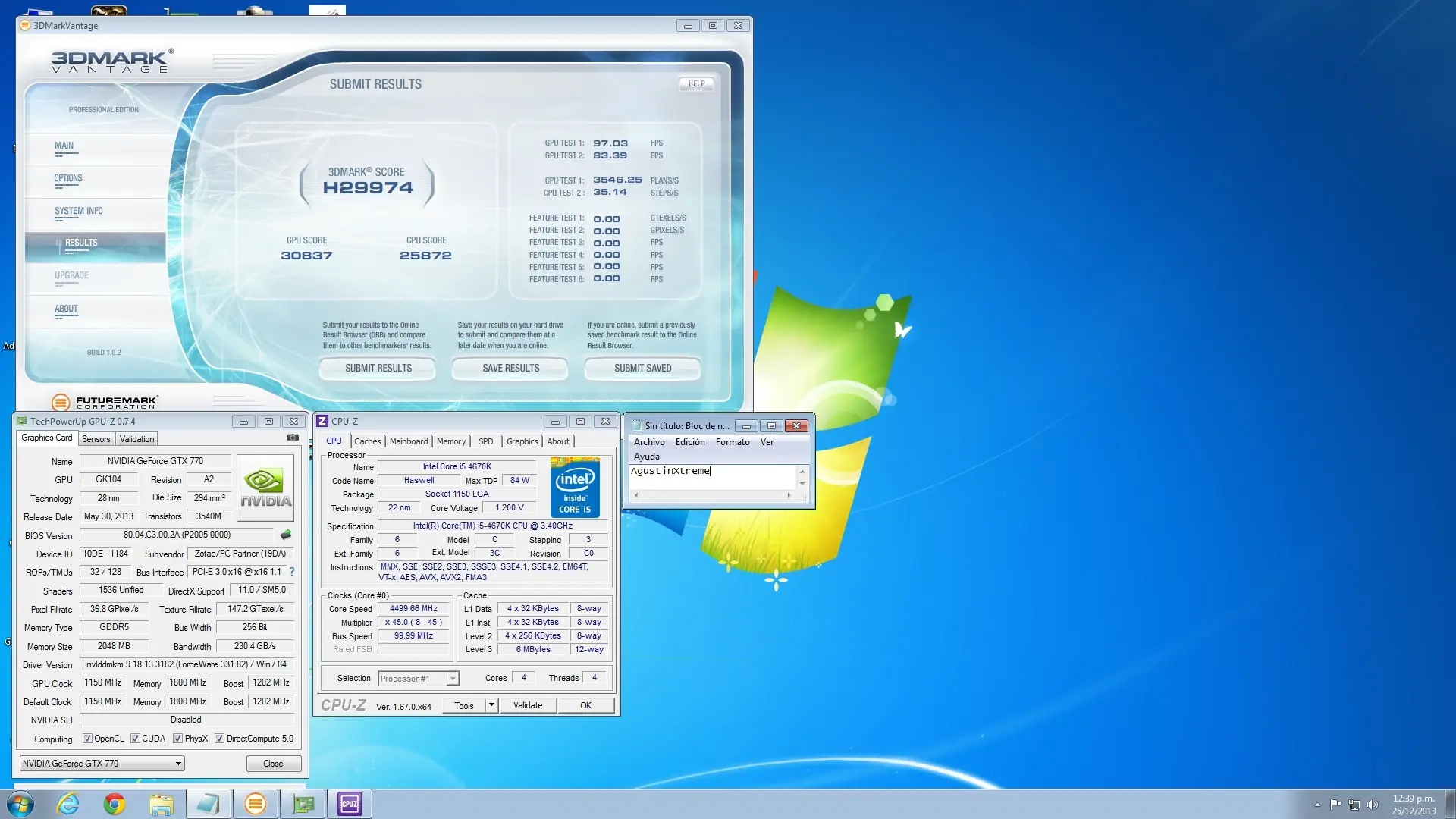Click the CPU-Z window title icon
The image size is (1456, 819).
(322, 422)
